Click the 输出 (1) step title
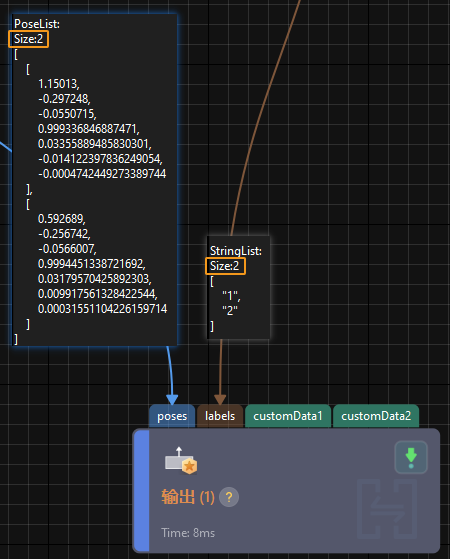Screen dimensions: 450x559 (x=188, y=497)
